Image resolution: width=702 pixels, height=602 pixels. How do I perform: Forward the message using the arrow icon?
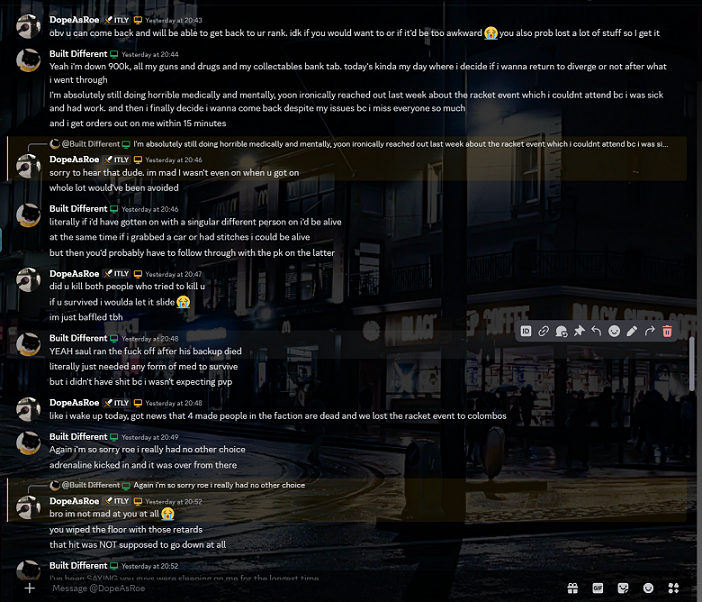pyautogui.click(x=650, y=331)
